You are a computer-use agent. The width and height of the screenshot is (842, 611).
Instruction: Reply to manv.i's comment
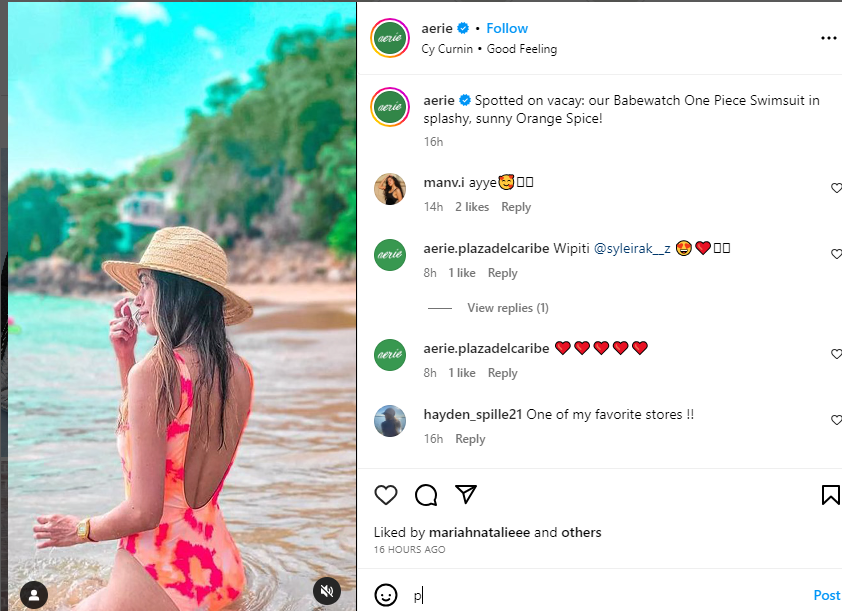point(516,207)
